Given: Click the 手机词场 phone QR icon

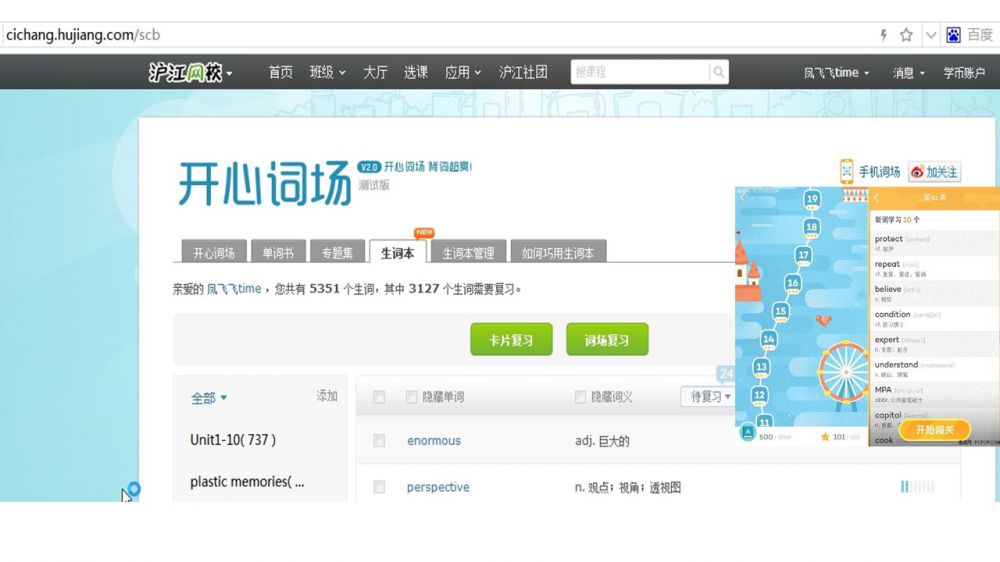Looking at the screenshot, I should click(x=847, y=171).
